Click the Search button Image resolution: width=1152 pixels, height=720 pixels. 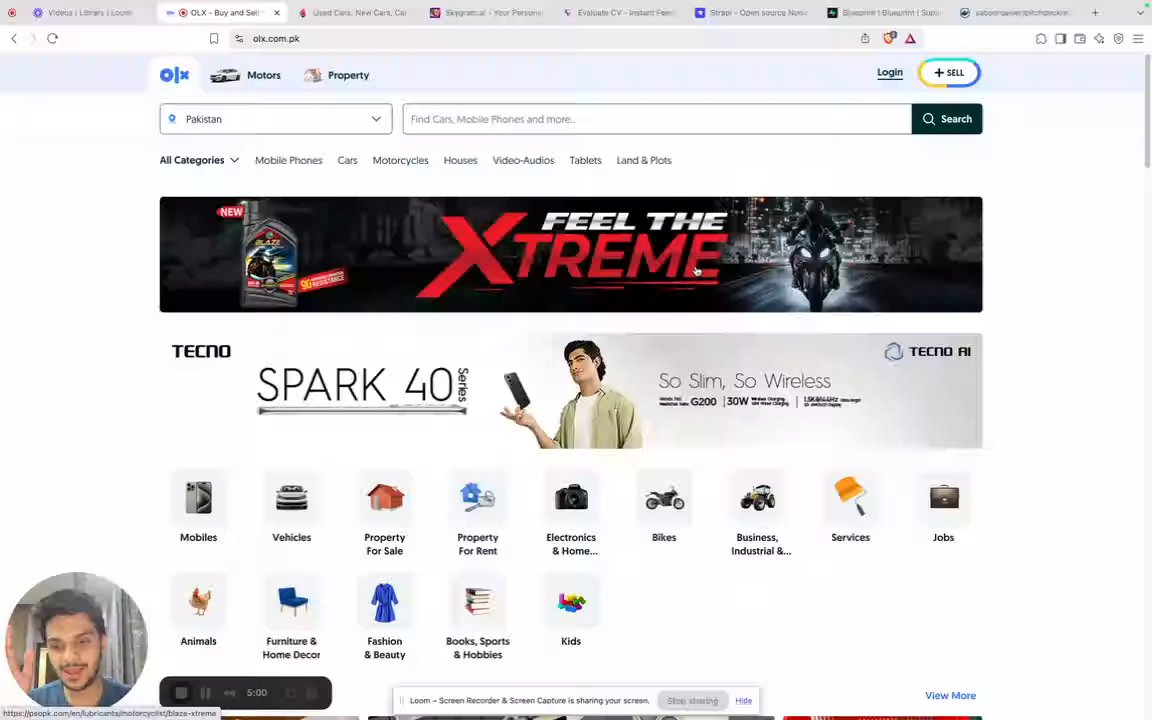click(947, 119)
